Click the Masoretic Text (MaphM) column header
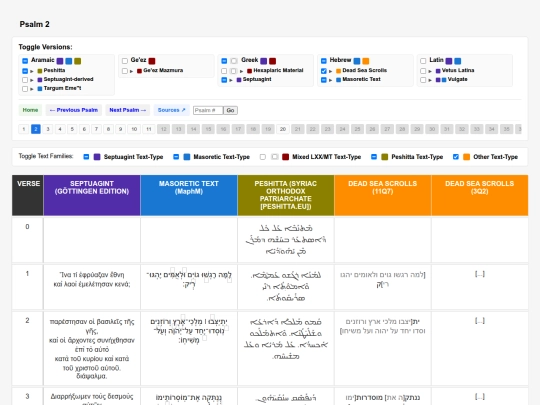540x405 pixels. tap(189, 195)
